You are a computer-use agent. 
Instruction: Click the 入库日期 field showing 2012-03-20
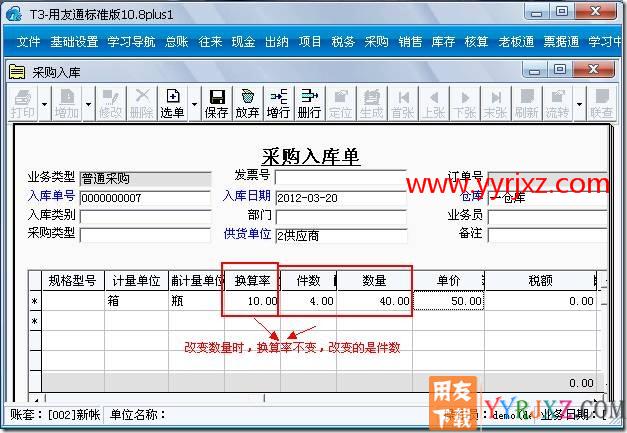tap(340, 198)
